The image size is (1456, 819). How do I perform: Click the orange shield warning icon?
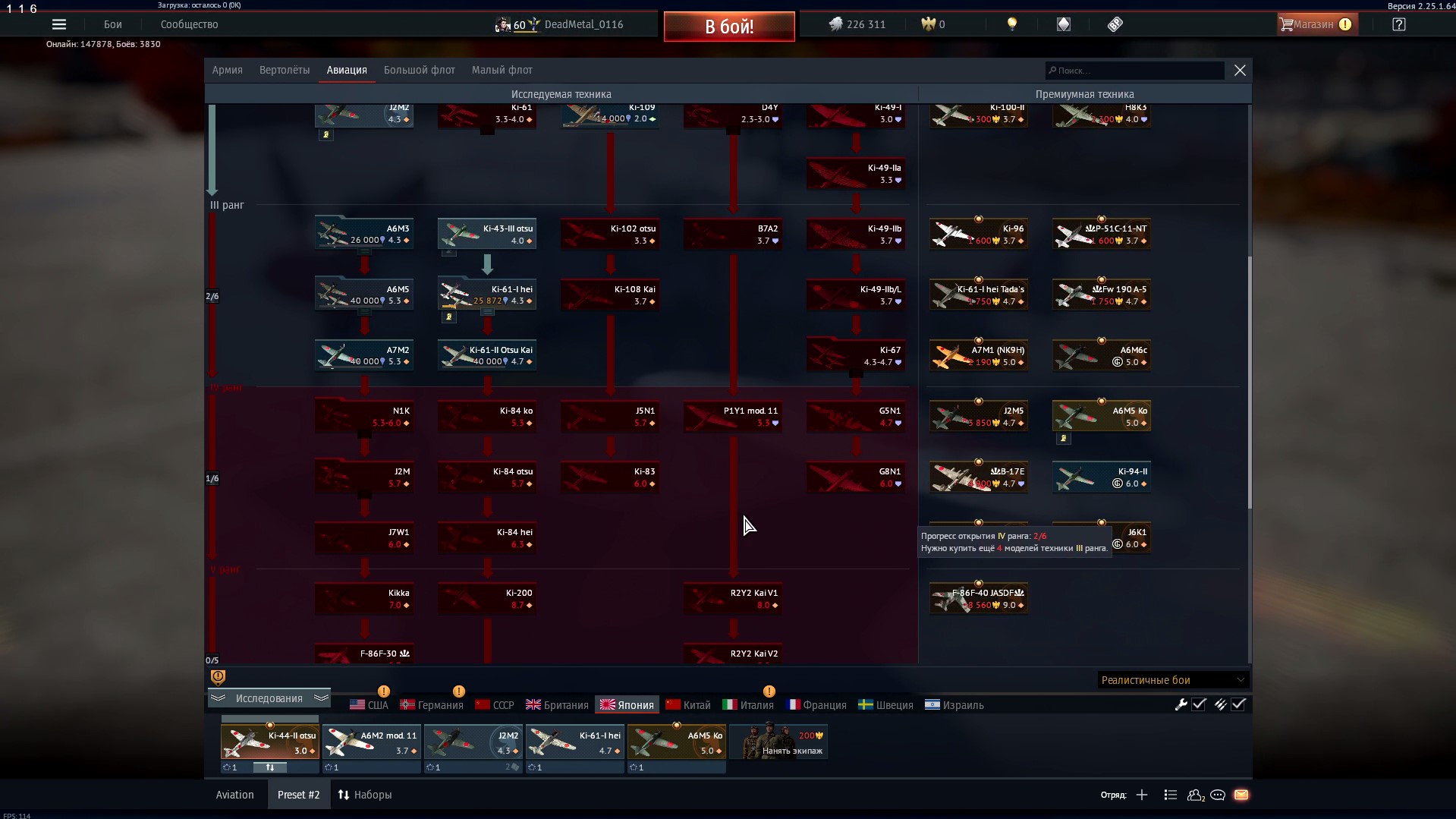[x=218, y=677]
